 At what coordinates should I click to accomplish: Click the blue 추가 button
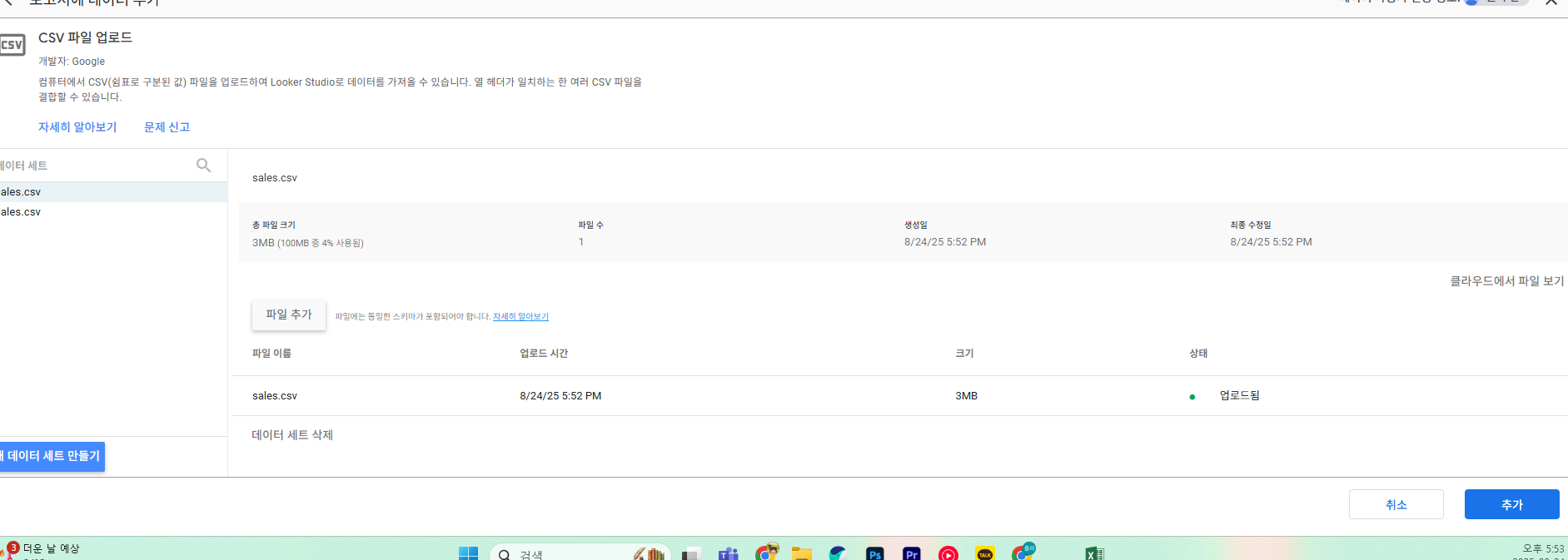tap(1511, 504)
